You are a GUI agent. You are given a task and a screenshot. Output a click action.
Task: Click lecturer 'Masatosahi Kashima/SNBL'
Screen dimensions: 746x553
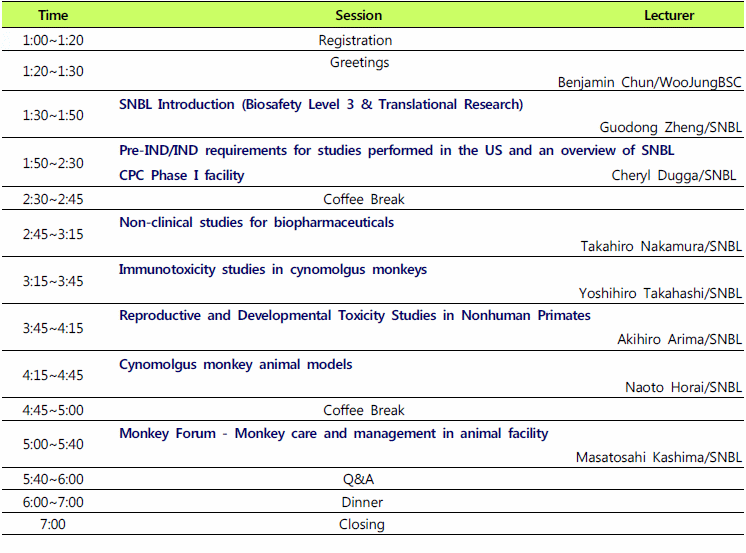658,457
